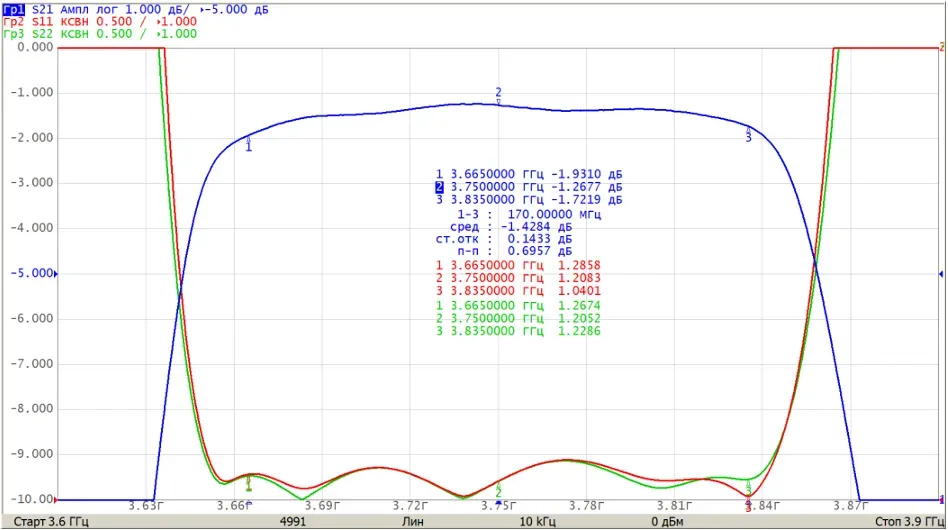Click red readout 2 with value 1.2083
Image resolution: width=948 pixels, height=530 pixels.
pyautogui.click(x=518, y=278)
